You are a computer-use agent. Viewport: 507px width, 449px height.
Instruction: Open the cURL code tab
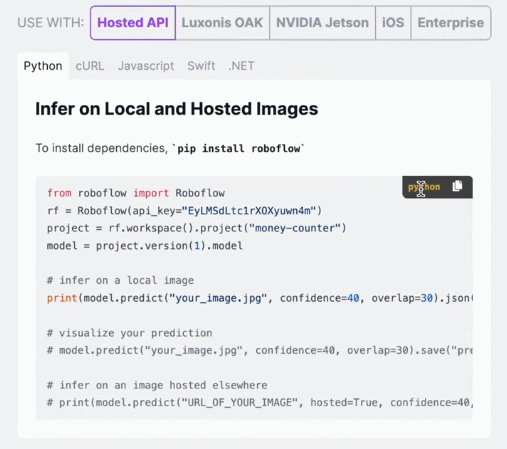pos(90,66)
